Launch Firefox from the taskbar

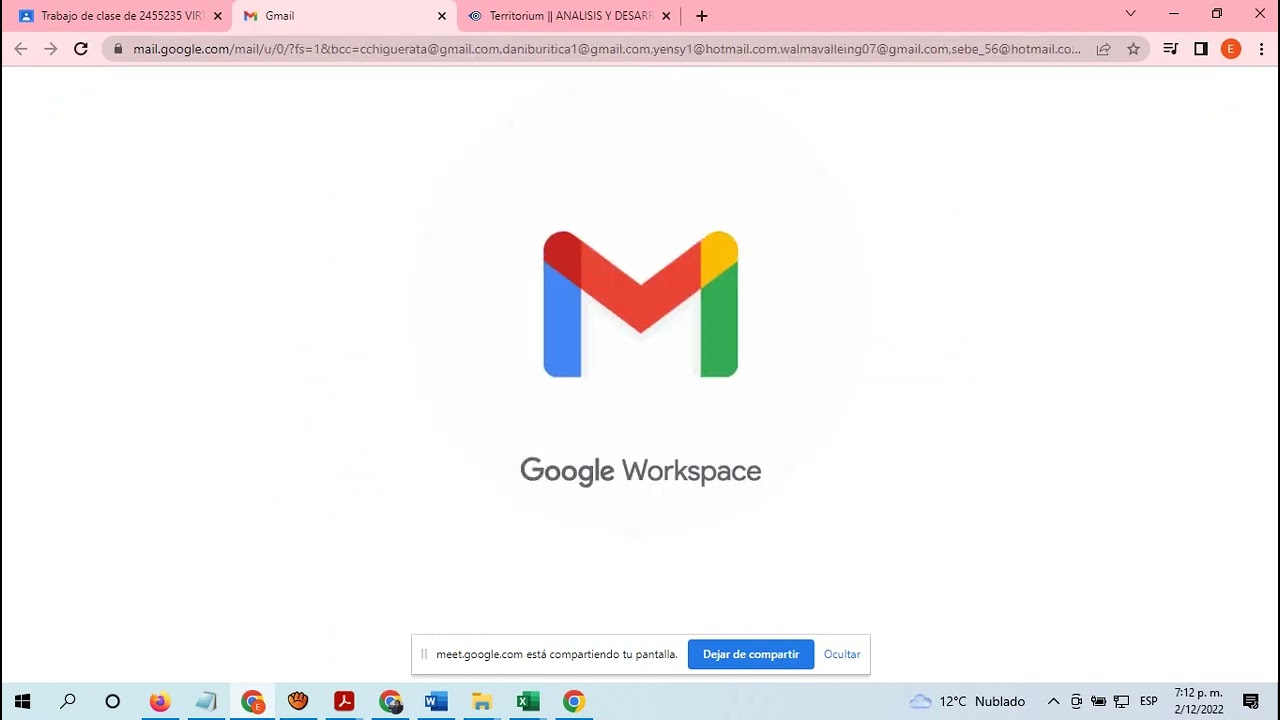[x=160, y=701]
